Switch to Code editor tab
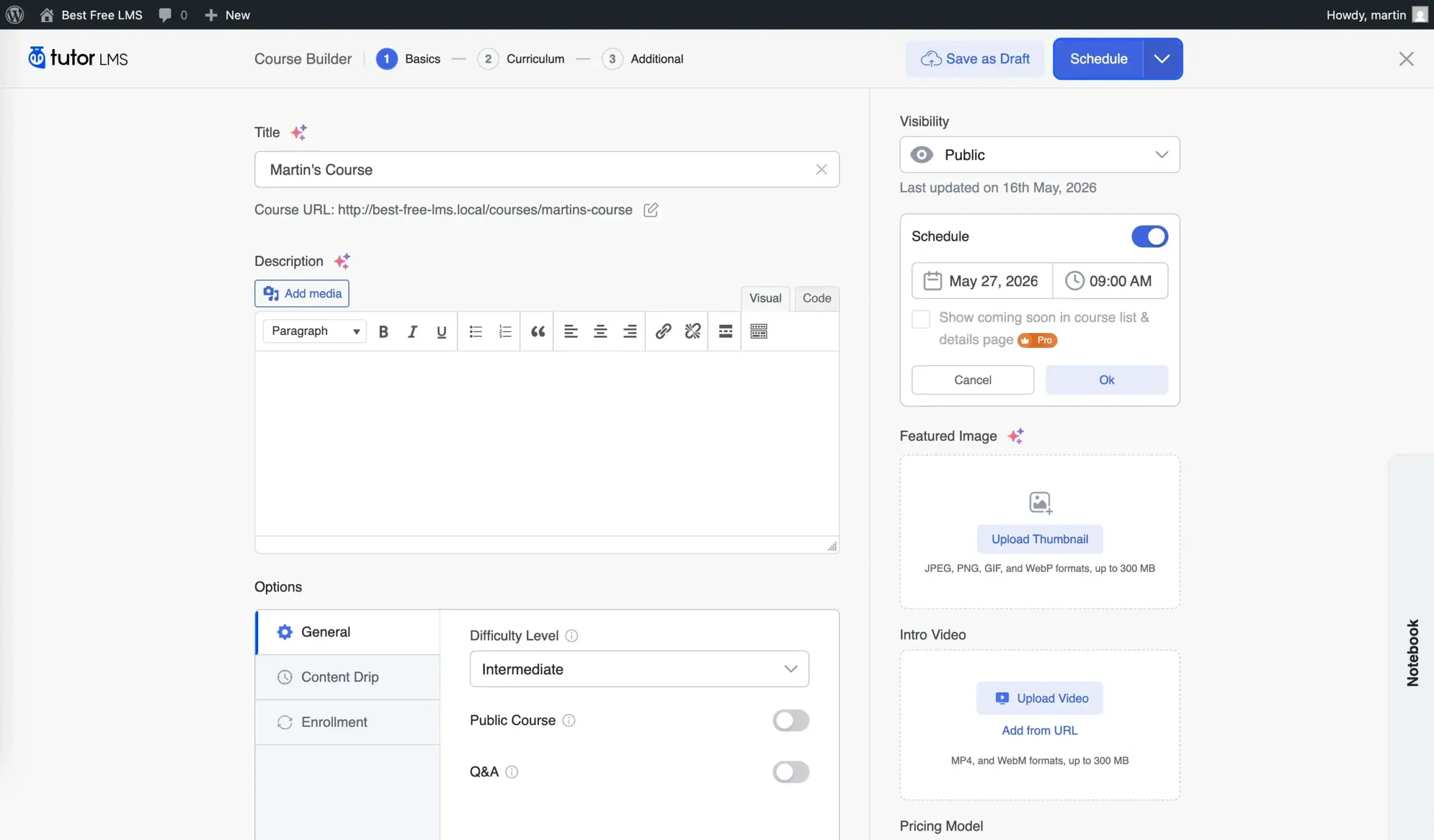Viewport: 1434px width, 840px height. coord(817,298)
